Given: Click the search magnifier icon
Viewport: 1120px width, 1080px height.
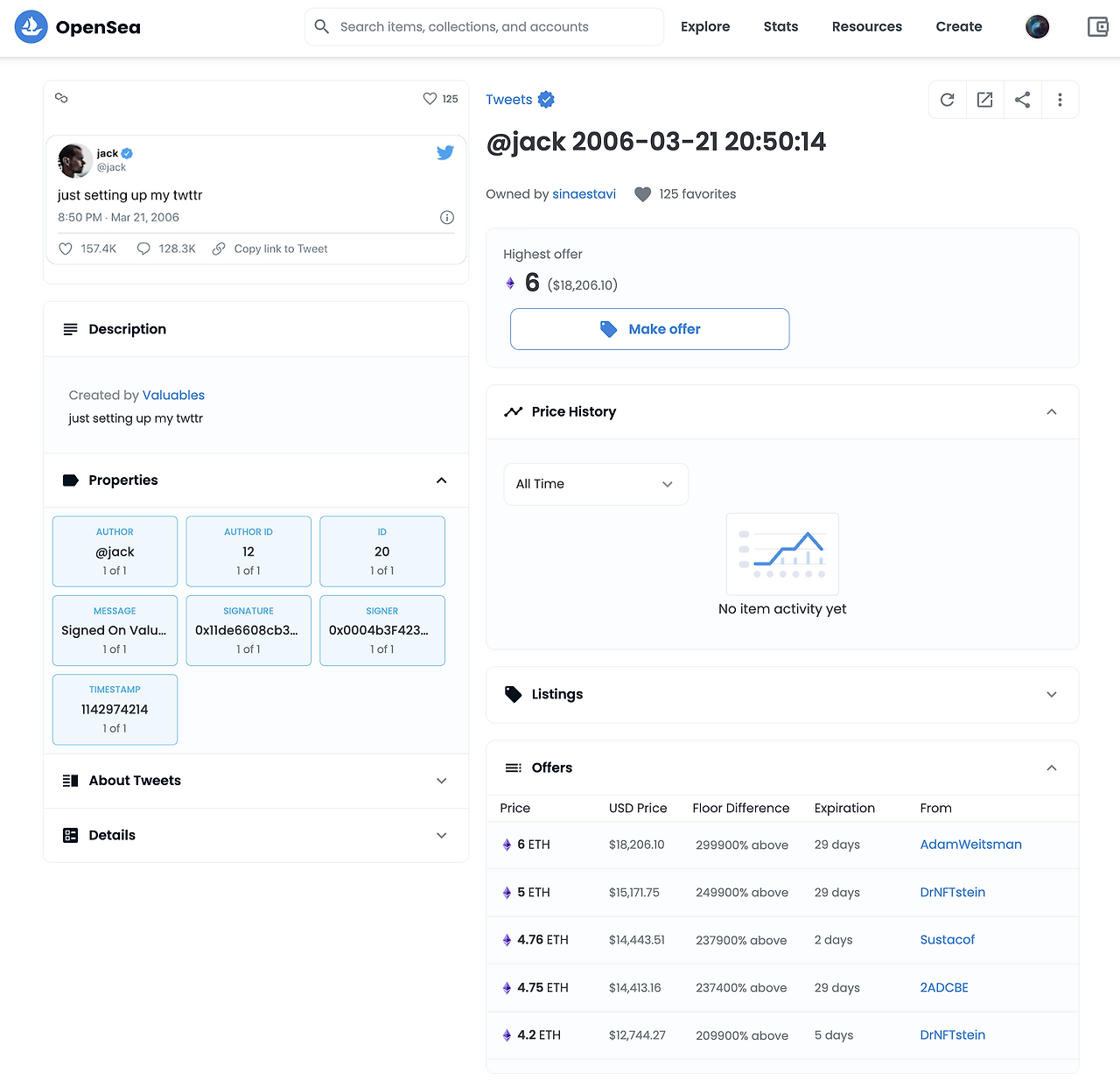Looking at the screenshot, I should [322, 27].
